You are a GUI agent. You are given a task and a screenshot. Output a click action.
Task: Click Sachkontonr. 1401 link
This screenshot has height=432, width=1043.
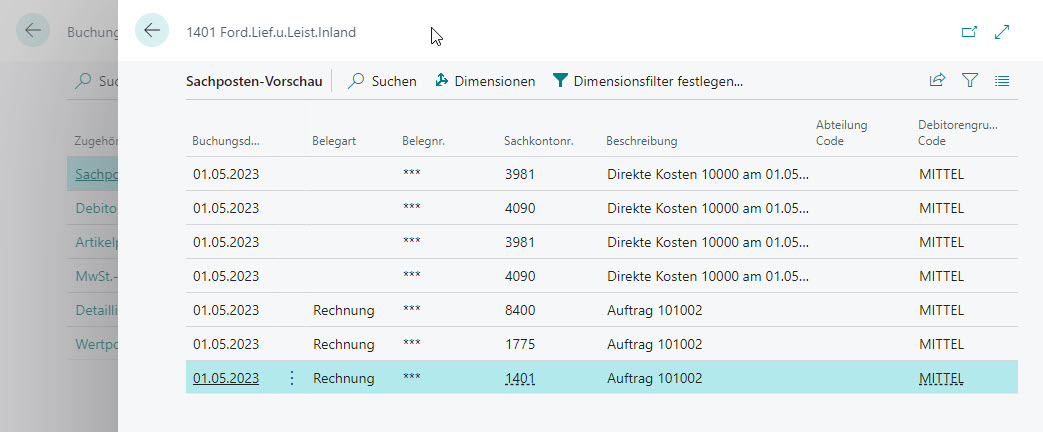pyautogui.click(x=520, y=378)
